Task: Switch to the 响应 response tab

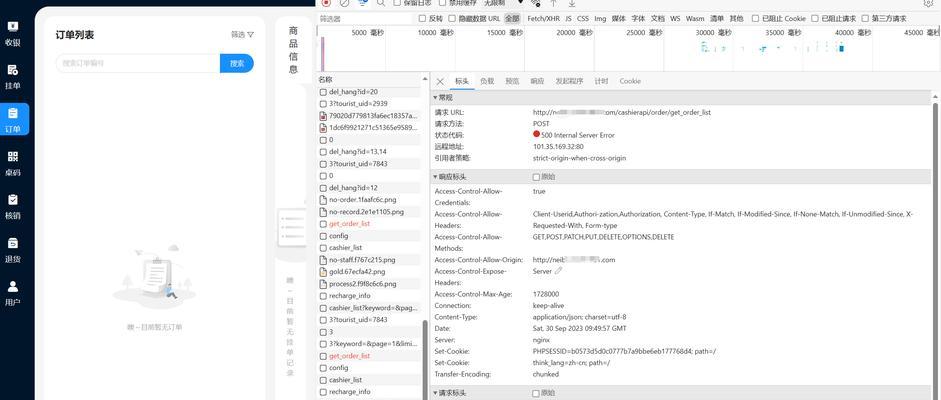Action: click(x=537, y=81)
